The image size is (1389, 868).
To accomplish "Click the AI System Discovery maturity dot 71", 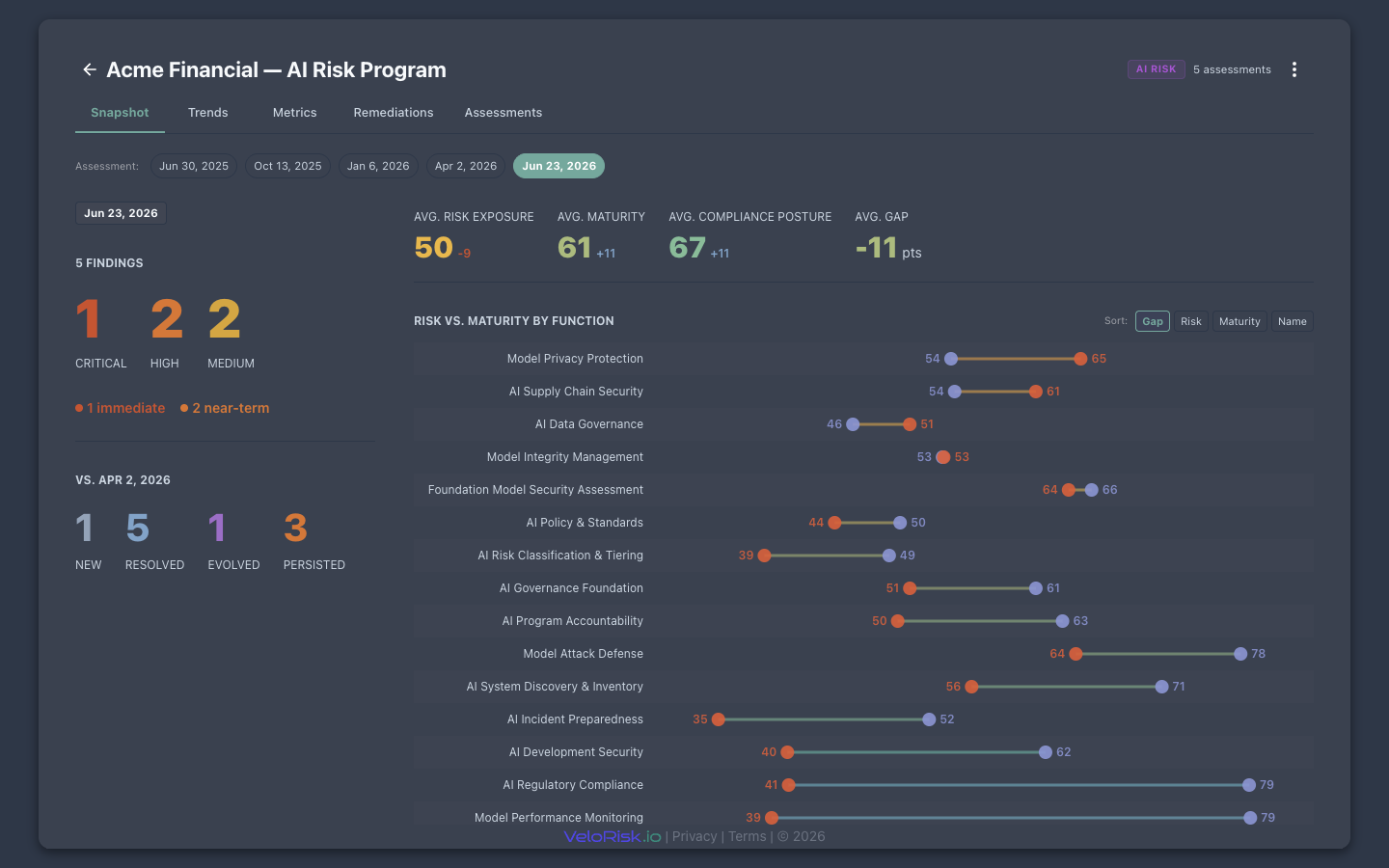I will [1162, 687].
